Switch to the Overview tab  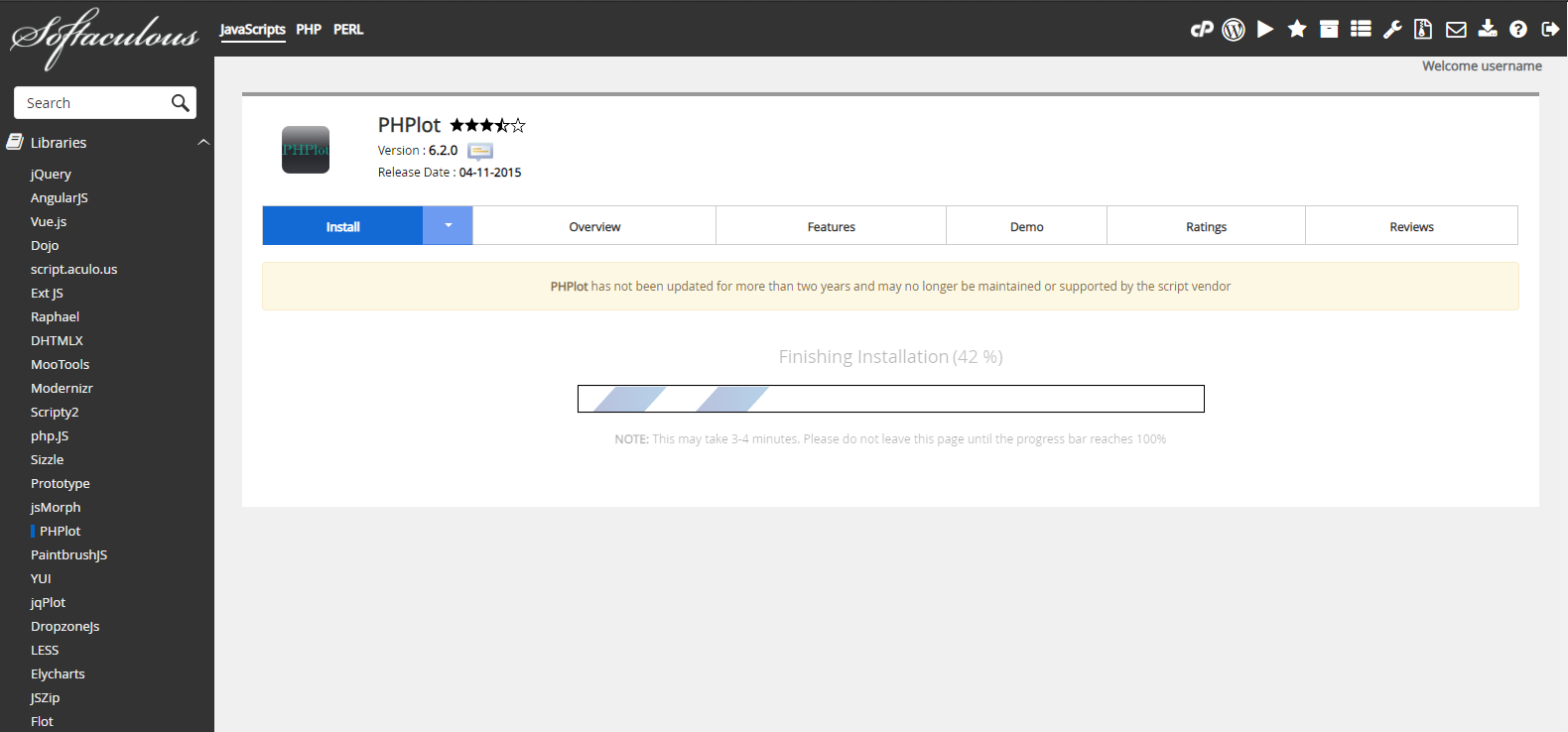pyautogui.click(x=594, y=226)
